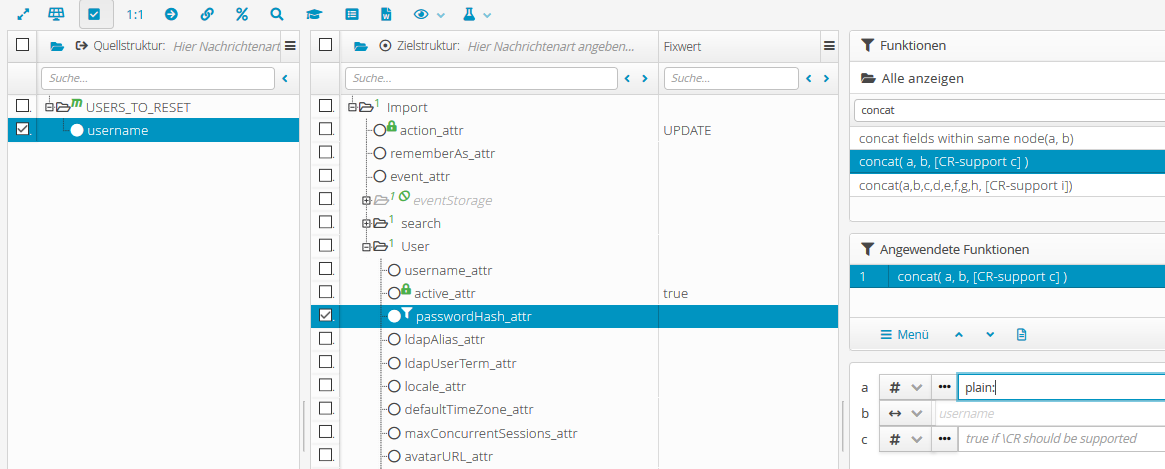Click Alle anzeigen in Funktionen panel
Screen dimensions: 1165x469
(x=921, y=78)
